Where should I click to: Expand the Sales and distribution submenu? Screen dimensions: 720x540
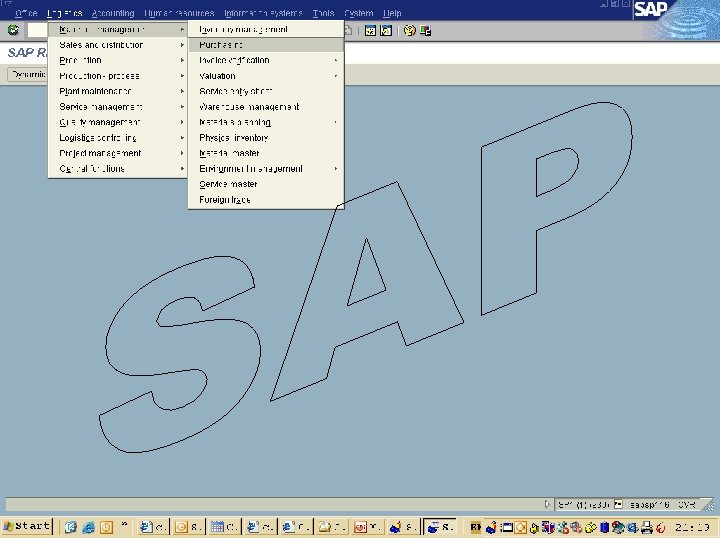(x=101, y=45)
